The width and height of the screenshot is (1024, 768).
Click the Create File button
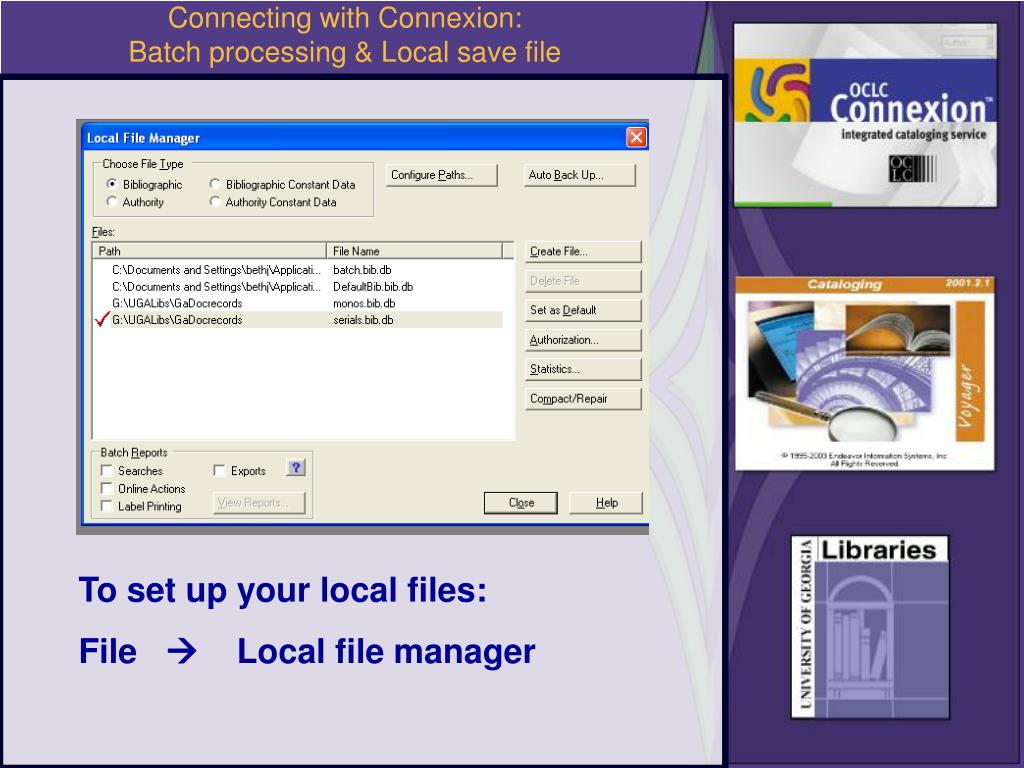coord(583,251)
